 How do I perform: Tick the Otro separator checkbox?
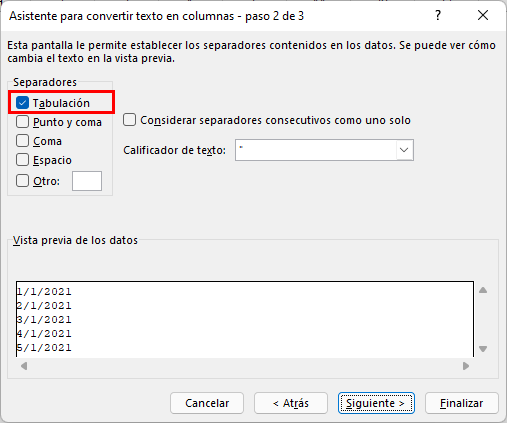pos(22,181)
